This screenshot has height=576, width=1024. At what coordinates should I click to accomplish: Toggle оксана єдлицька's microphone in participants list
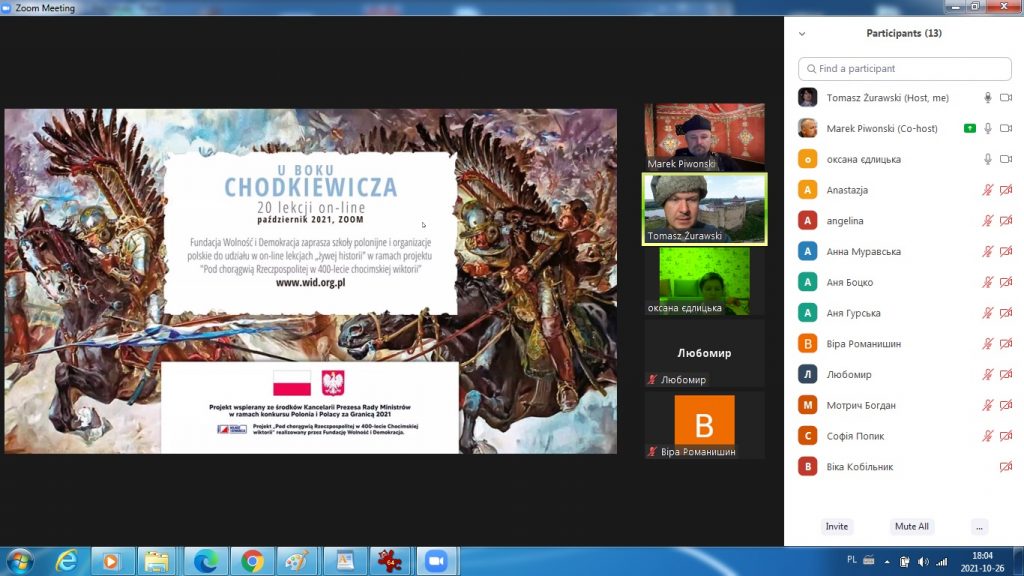click(988, 160)
